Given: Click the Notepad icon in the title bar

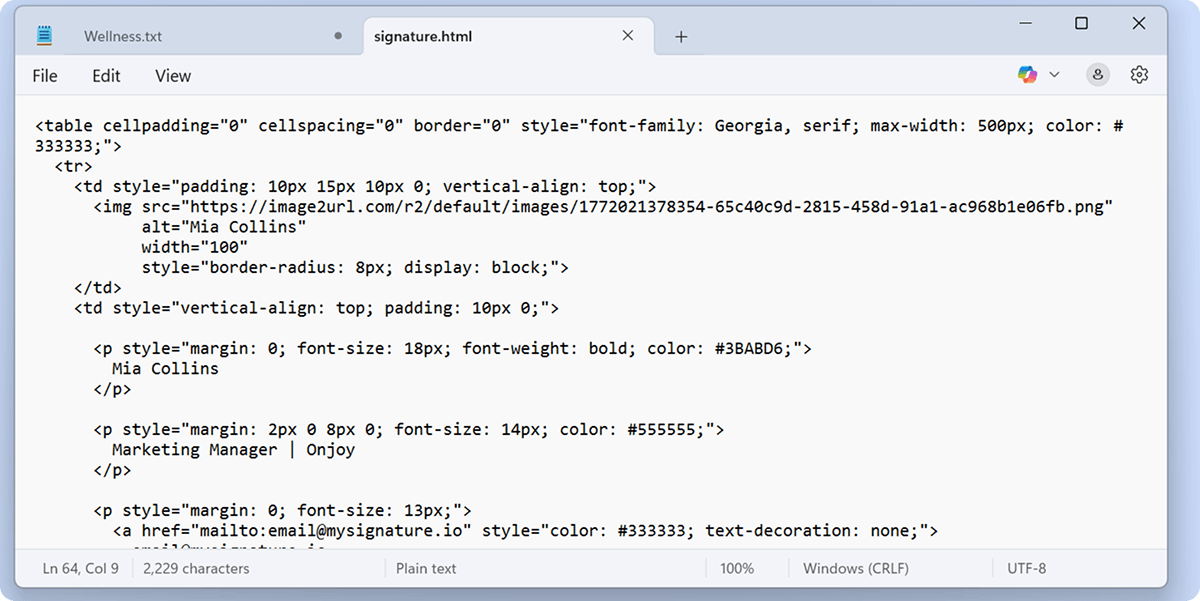Looking at the screenshot, I should (42, 33).
